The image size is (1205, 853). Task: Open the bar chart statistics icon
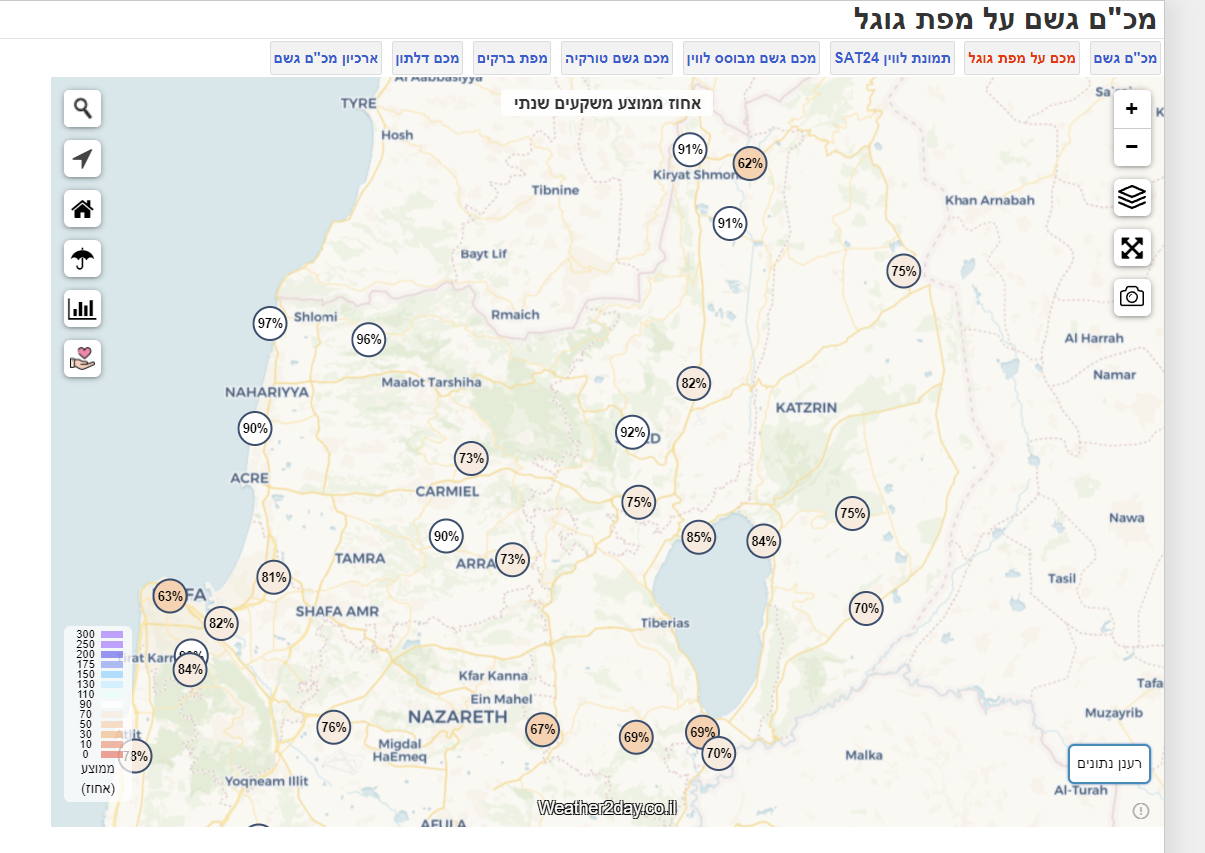(82, 308)
